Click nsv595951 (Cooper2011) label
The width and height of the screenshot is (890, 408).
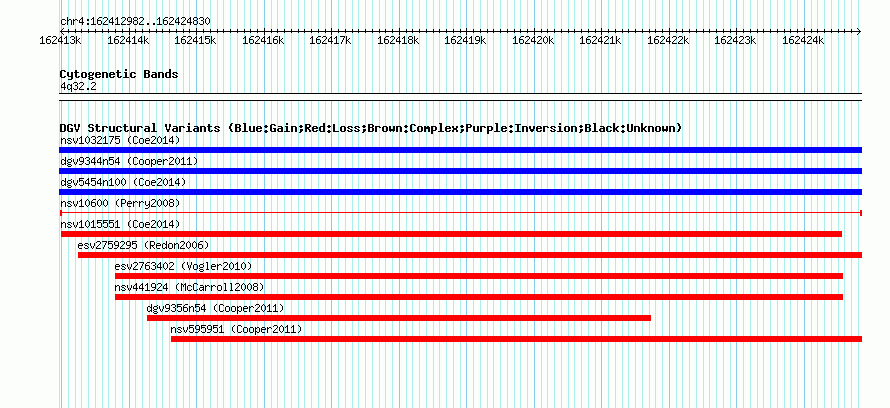tap(236, 329)
